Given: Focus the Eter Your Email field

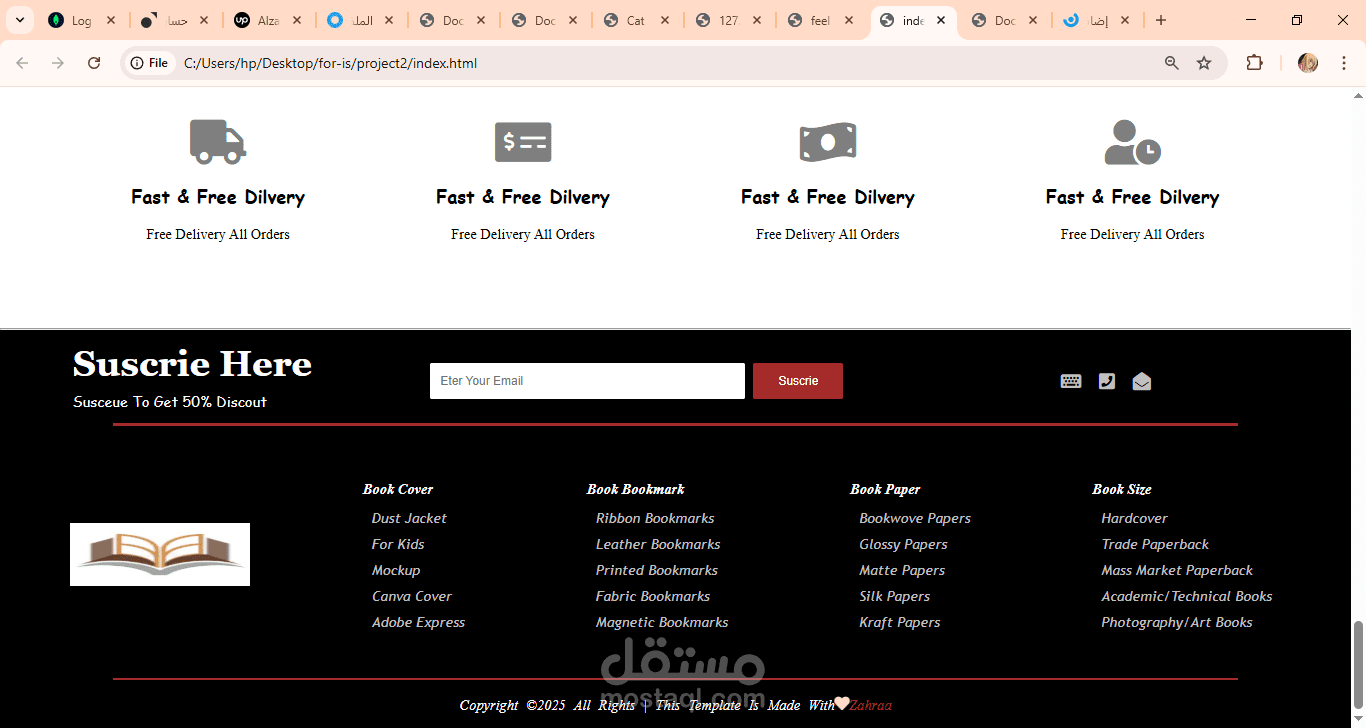Looking at the screenshot, I should [587, 381].
